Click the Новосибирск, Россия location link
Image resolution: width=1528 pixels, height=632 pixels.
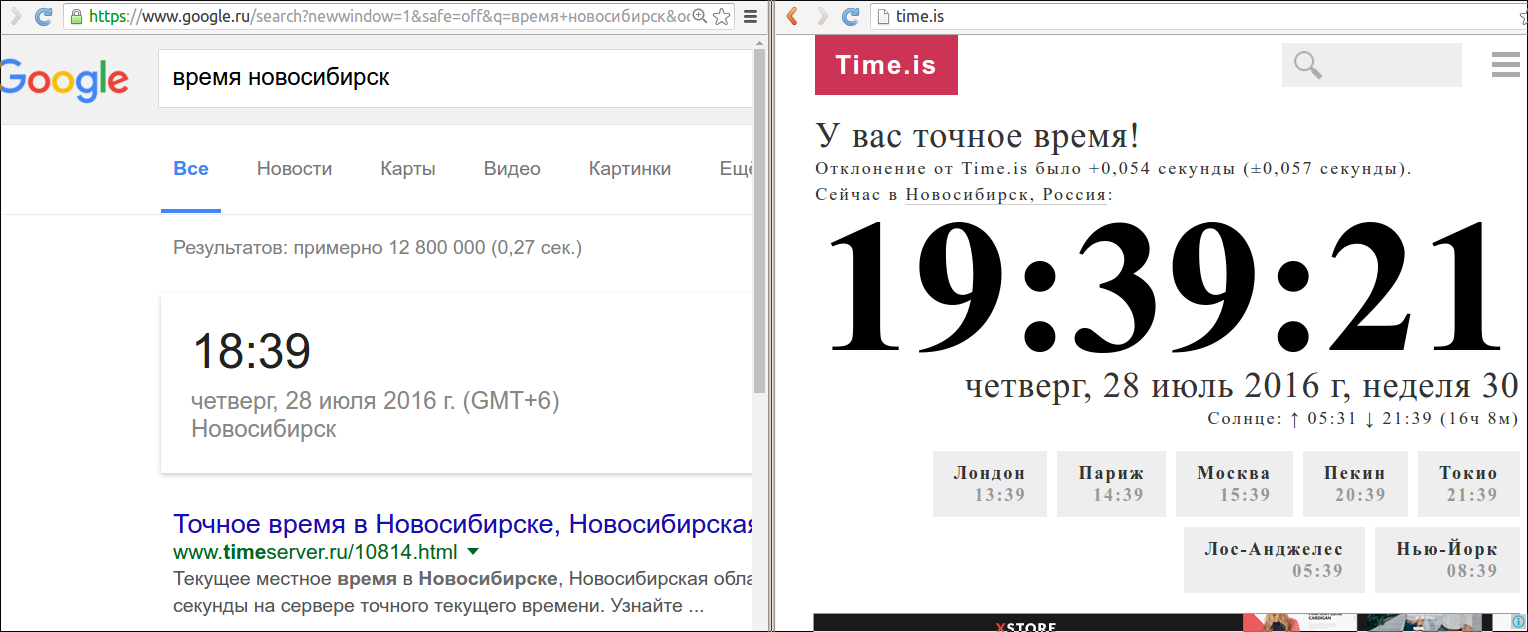1005,195
